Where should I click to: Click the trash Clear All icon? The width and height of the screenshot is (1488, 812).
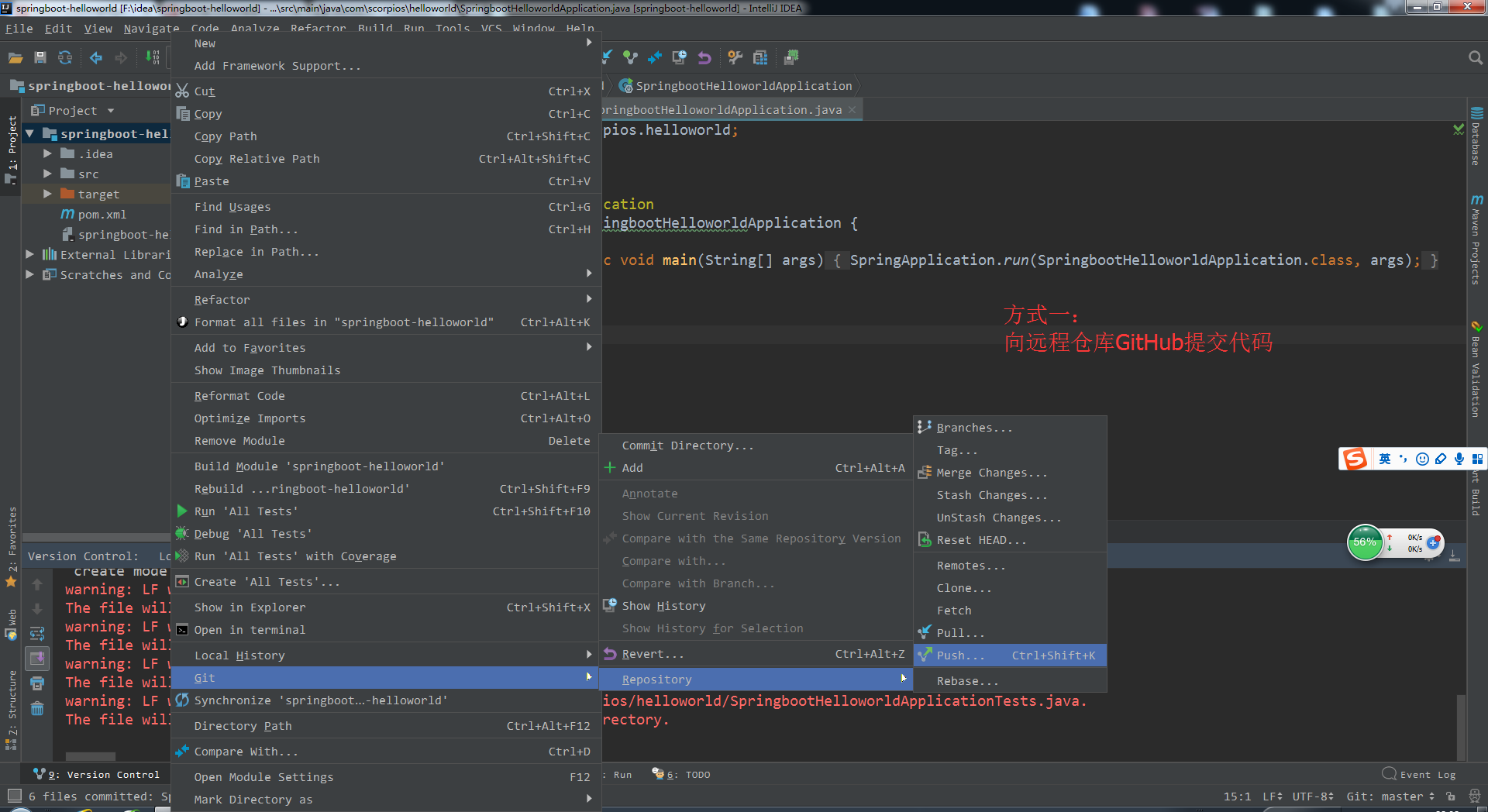point(37,708)
